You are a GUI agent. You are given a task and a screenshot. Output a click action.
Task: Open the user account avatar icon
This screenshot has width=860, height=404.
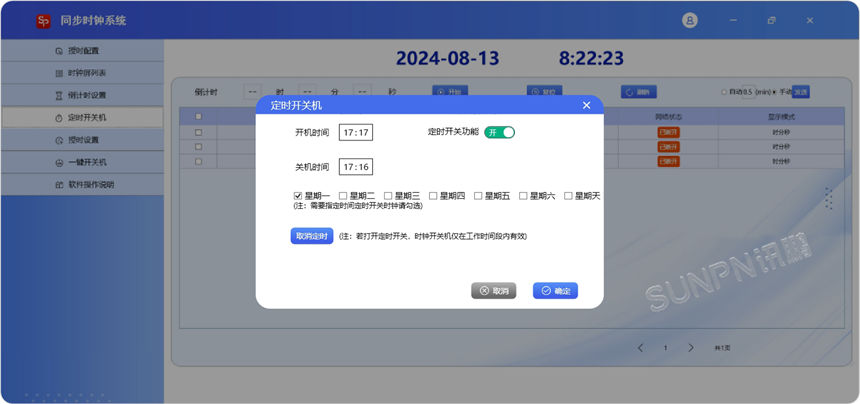click(690, 20)
